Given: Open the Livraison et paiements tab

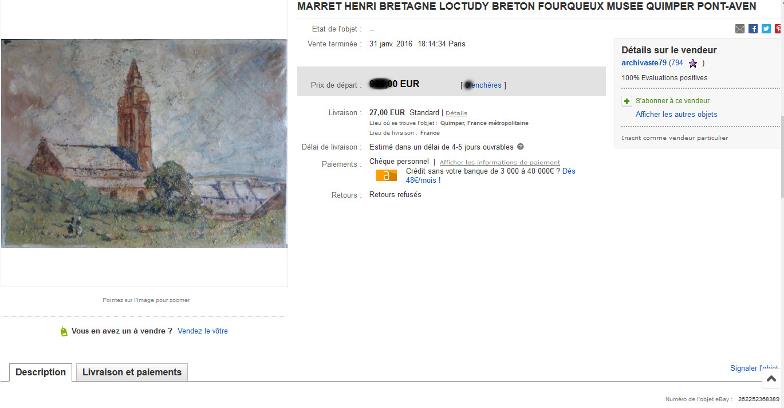Looking at the screenshot, I should [132, 372].
